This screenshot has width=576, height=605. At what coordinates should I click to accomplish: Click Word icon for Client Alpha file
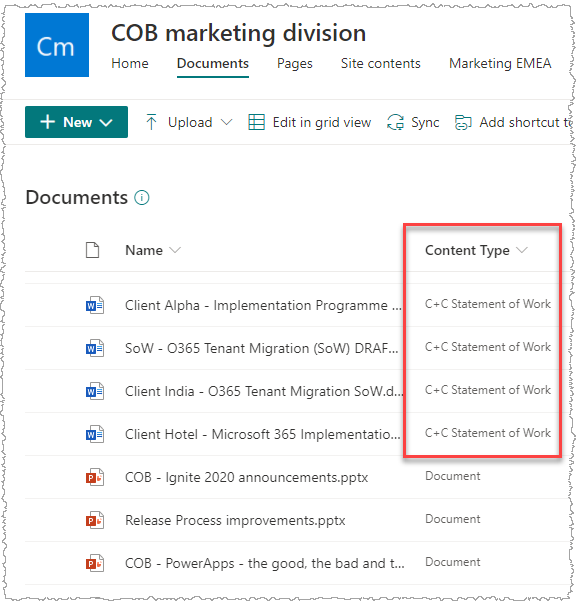[95, 305]
